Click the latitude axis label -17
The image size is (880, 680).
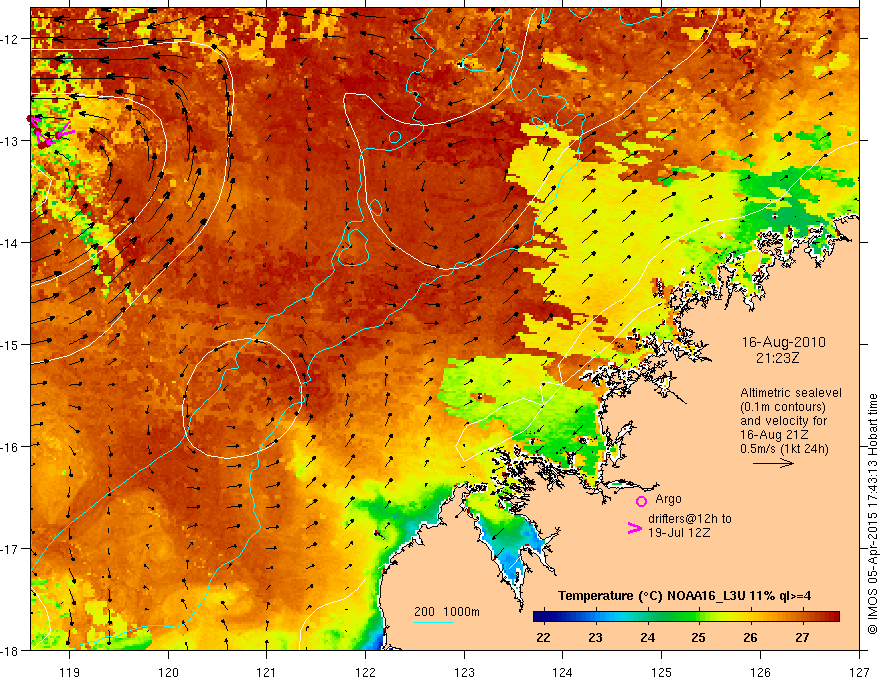click(x=11, y=549)
